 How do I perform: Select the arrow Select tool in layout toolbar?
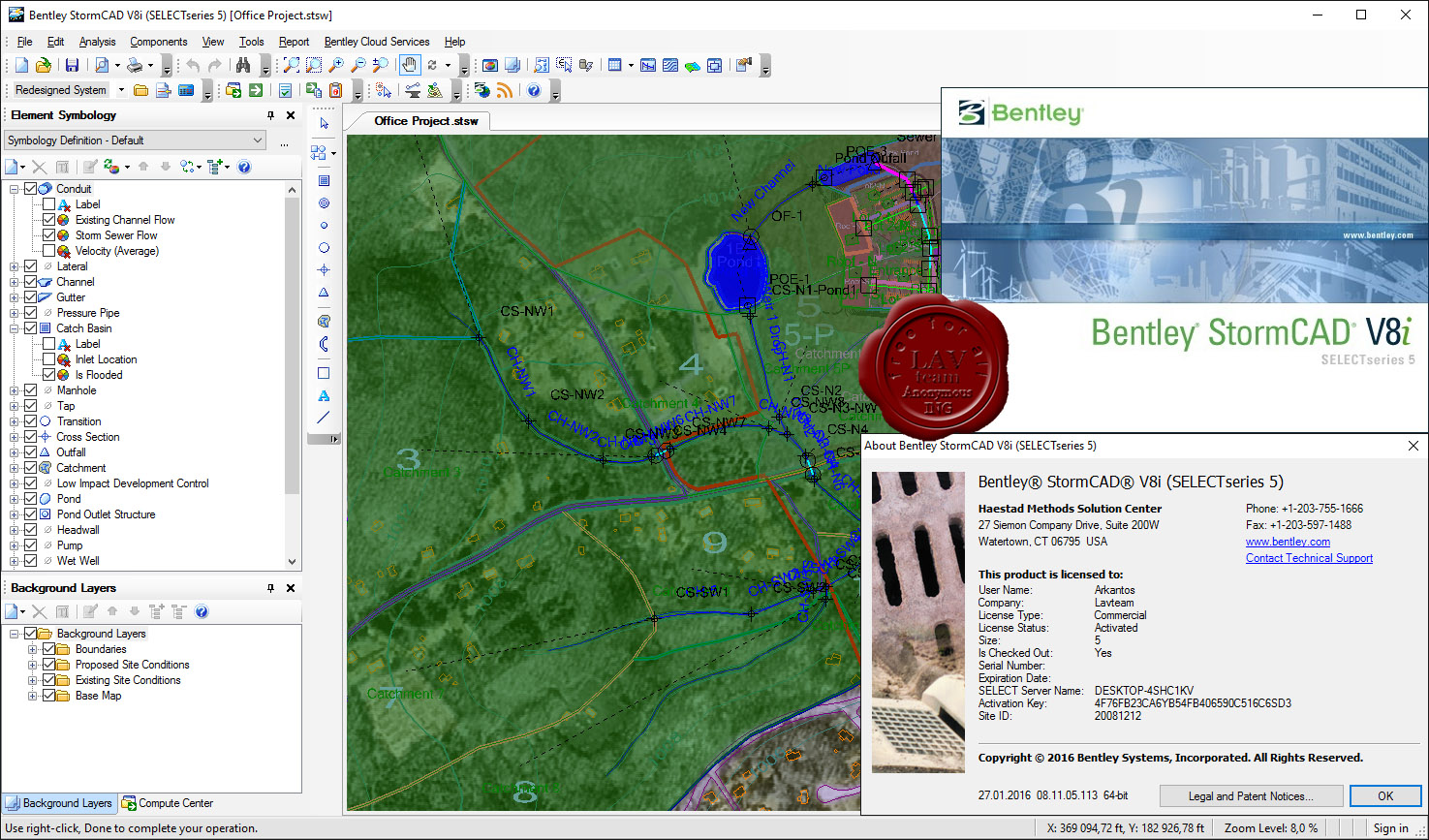pos(324,124)
